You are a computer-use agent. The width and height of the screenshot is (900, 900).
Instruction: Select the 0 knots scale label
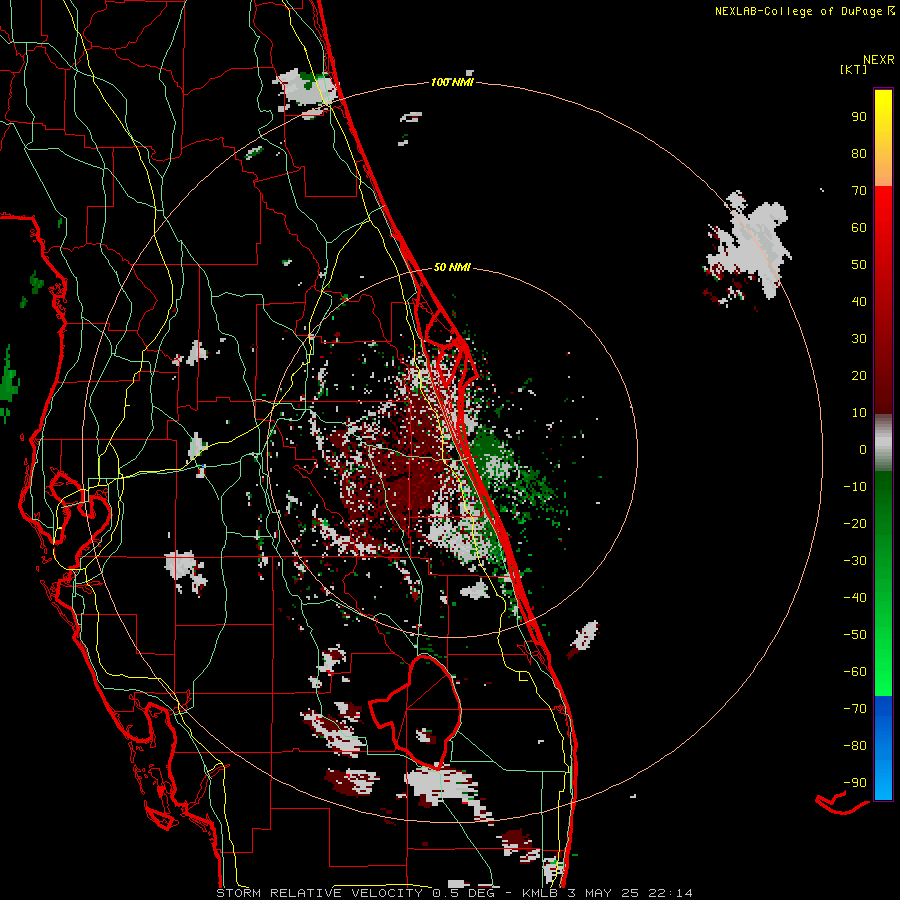click(x=863, y=450)
